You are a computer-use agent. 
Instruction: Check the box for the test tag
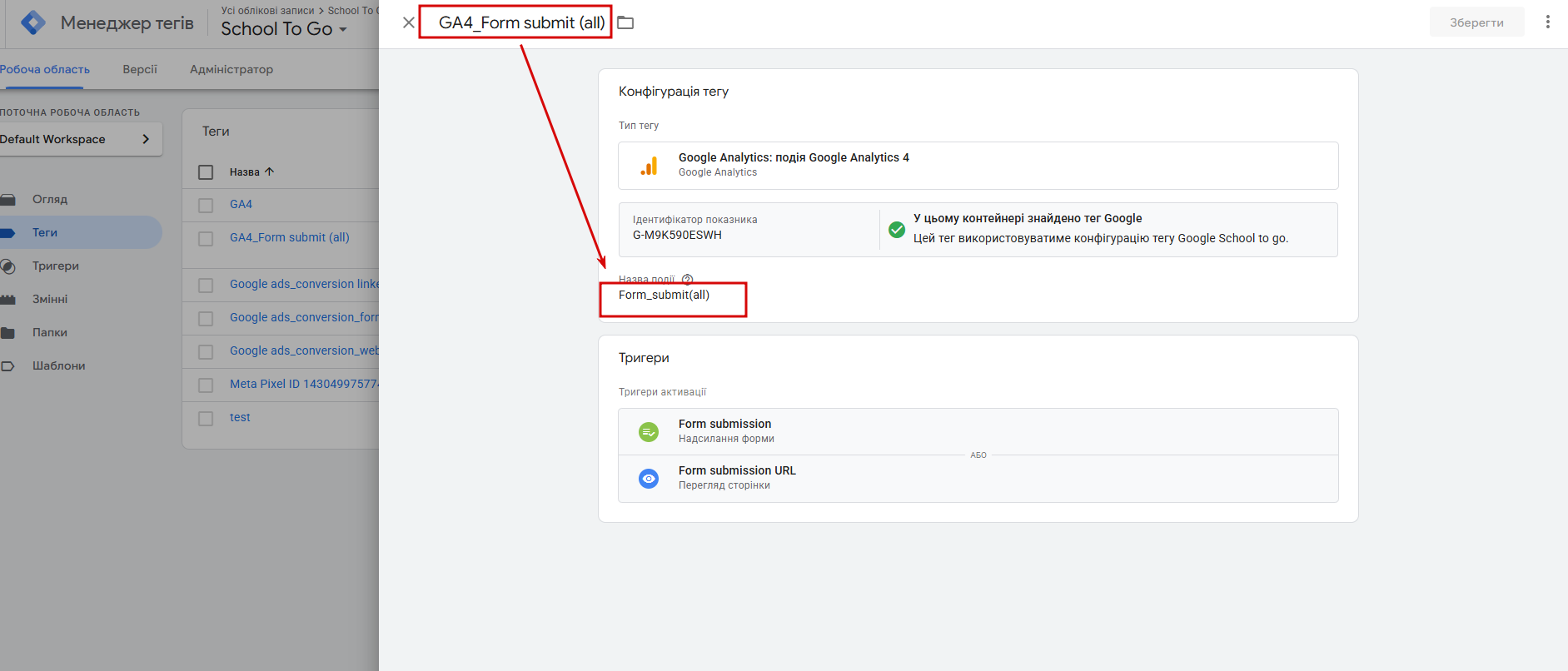pos(206,419)
